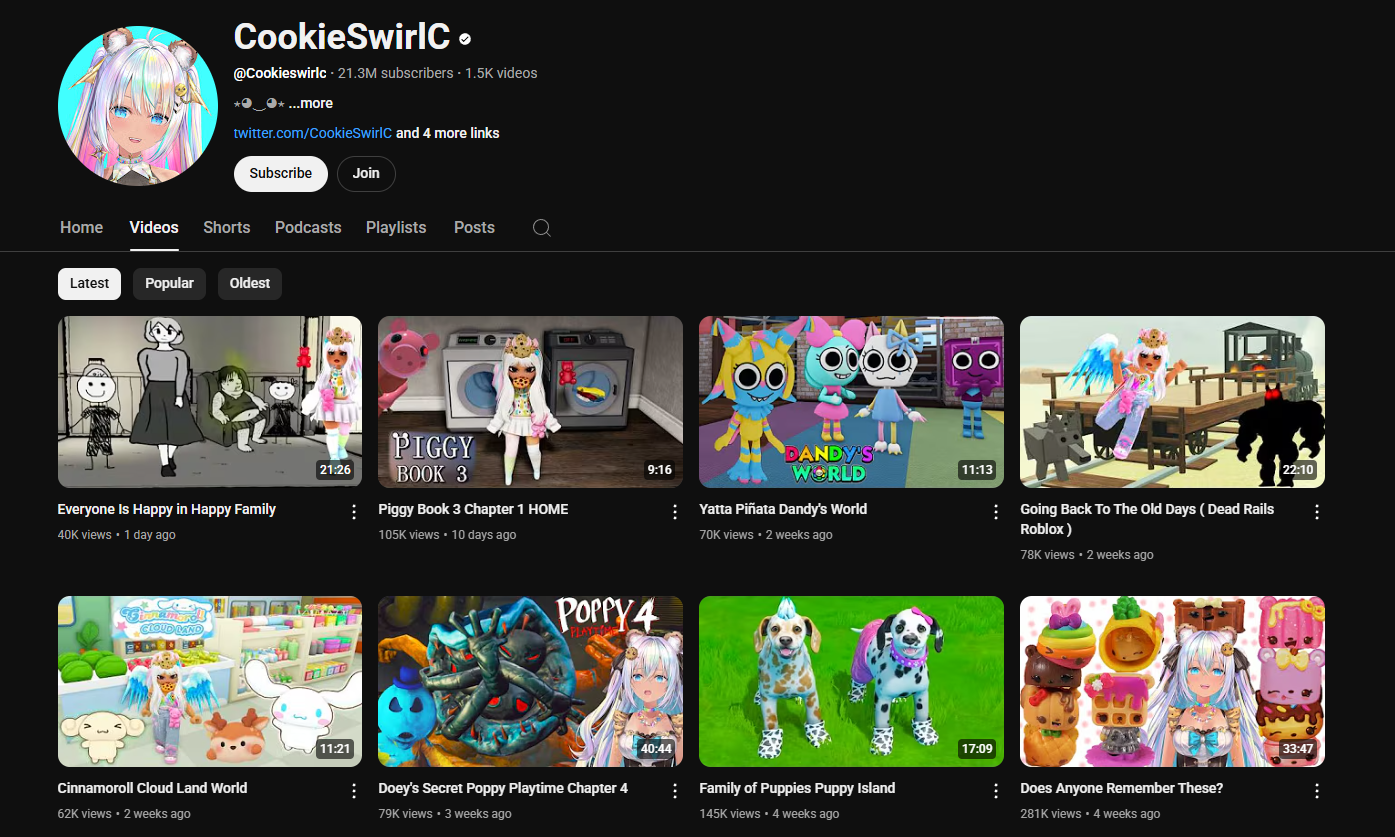Image resolution: width=1395 pixels, height=837 pixels.
Task: Switch to the Shorts tab
Action: point(227,228)
